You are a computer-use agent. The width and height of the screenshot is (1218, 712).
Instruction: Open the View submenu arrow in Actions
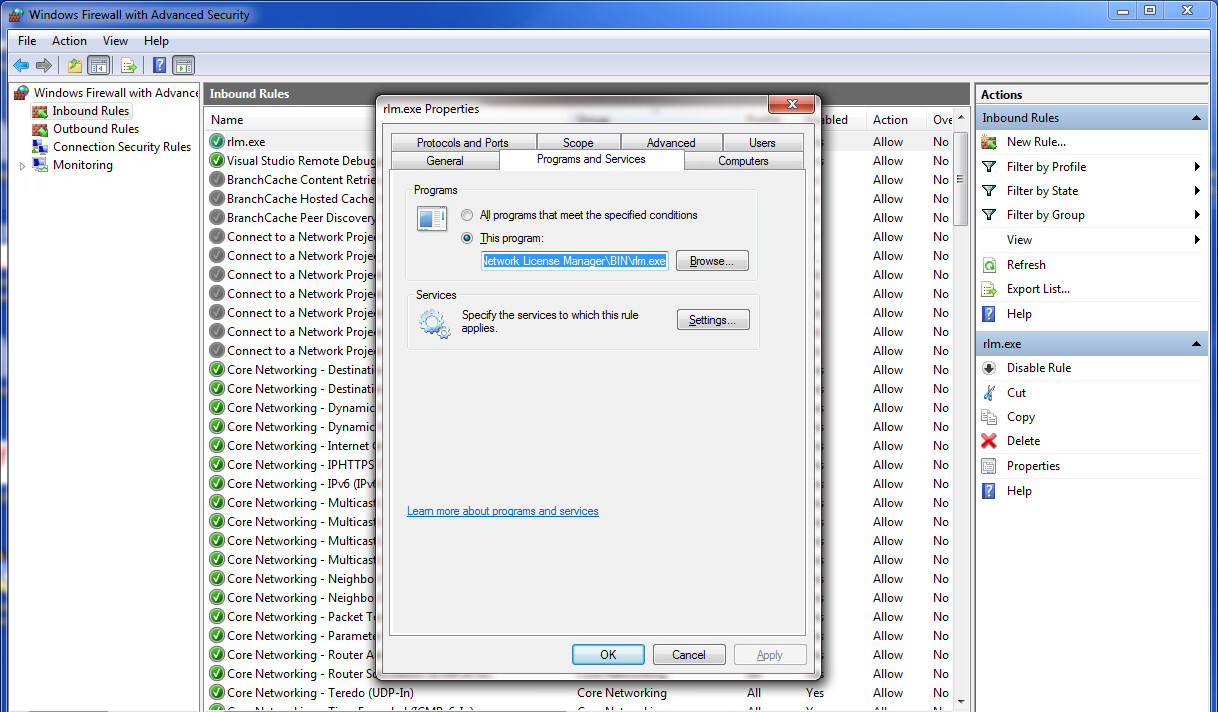click(1197, 240)
